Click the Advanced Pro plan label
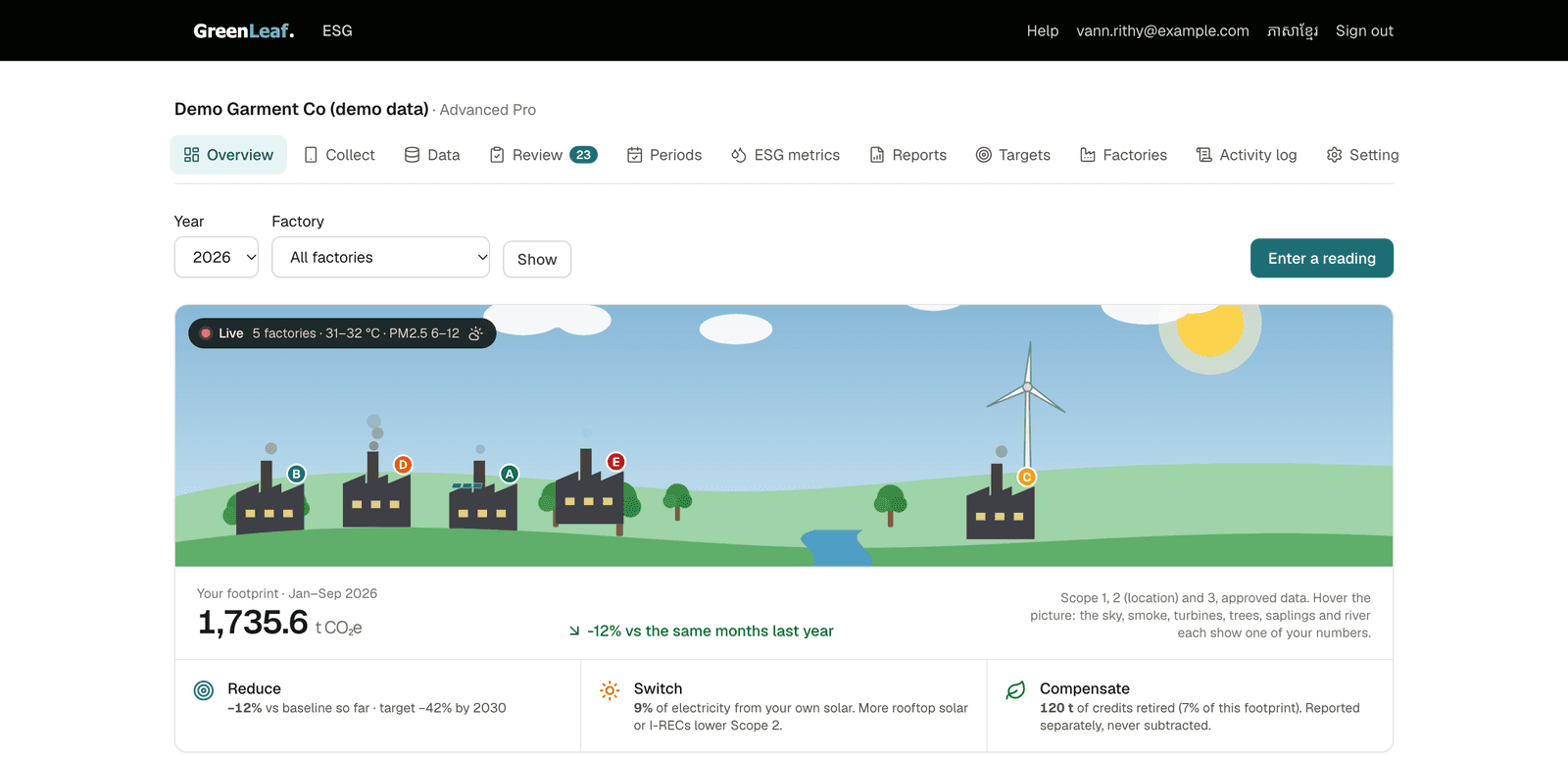1568x757 pixels. coord(488,110)
